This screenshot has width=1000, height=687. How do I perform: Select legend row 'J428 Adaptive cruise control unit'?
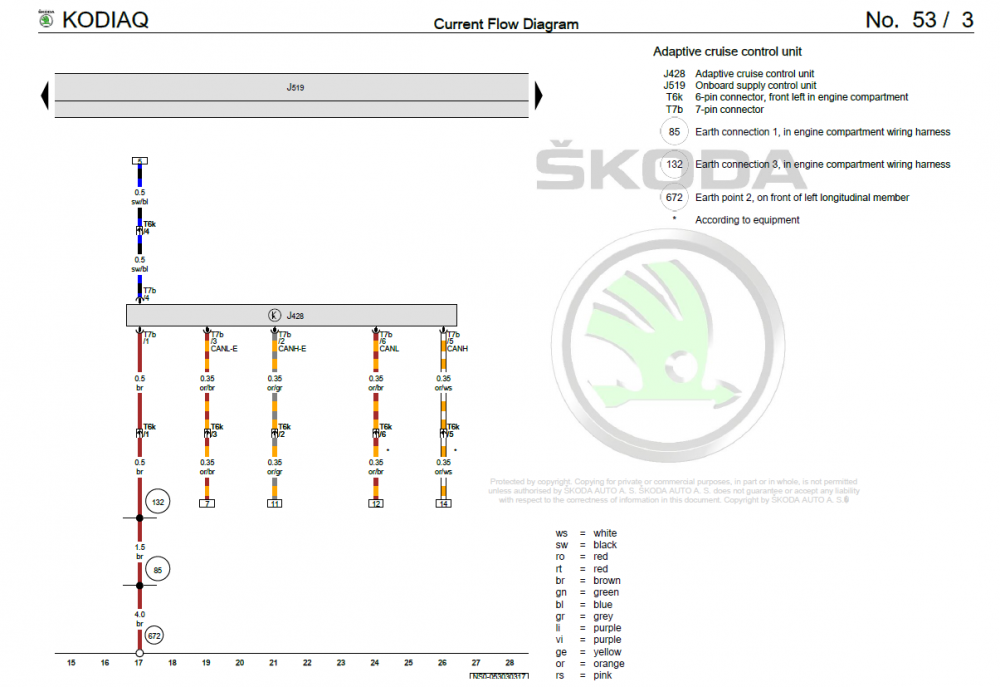point(739,74)
